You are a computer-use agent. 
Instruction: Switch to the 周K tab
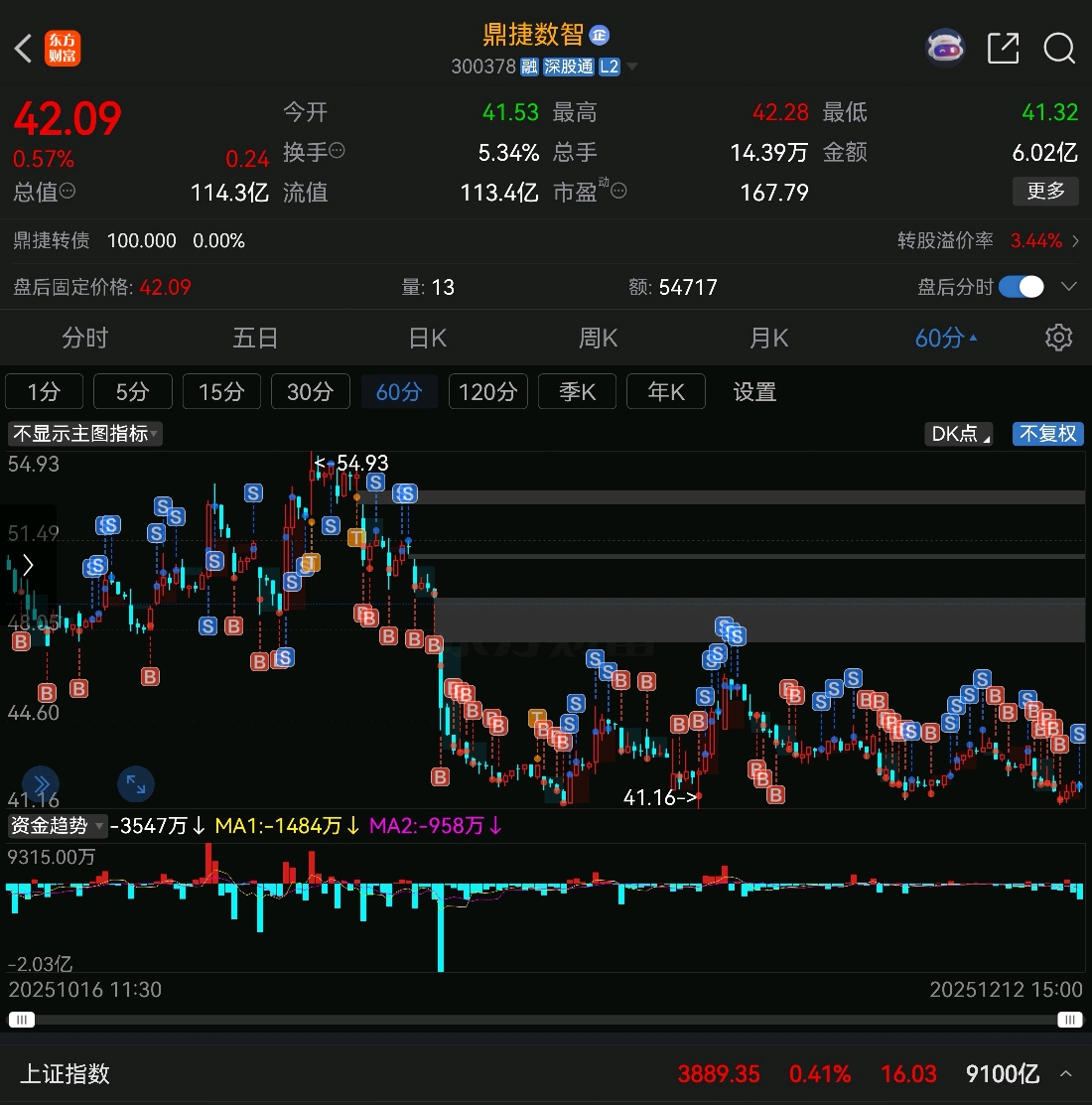pos(598,338)
